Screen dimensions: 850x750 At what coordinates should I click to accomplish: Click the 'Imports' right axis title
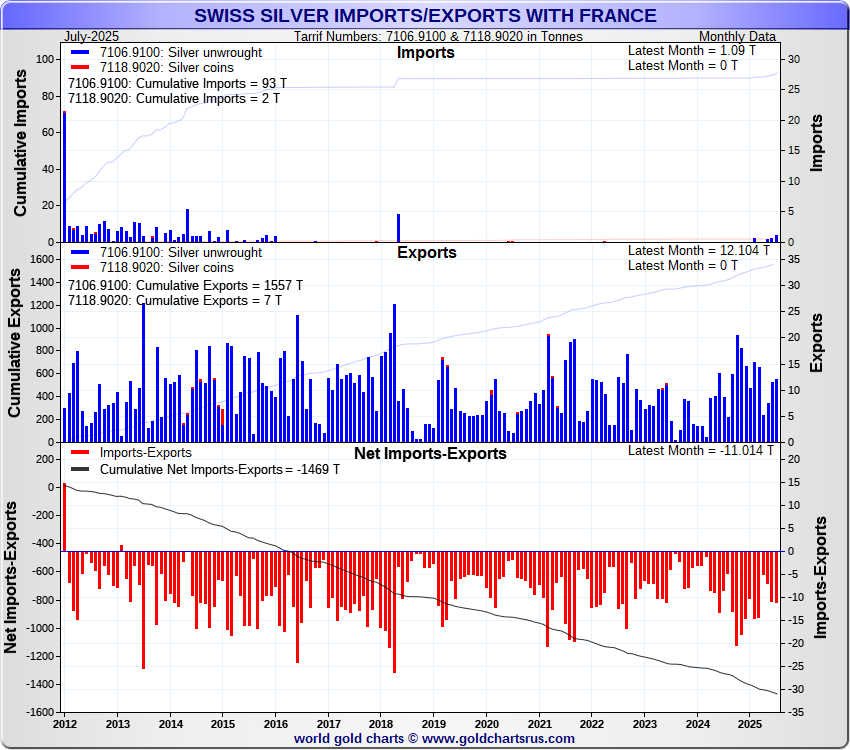pyautogui.click(x=816, y=143)
